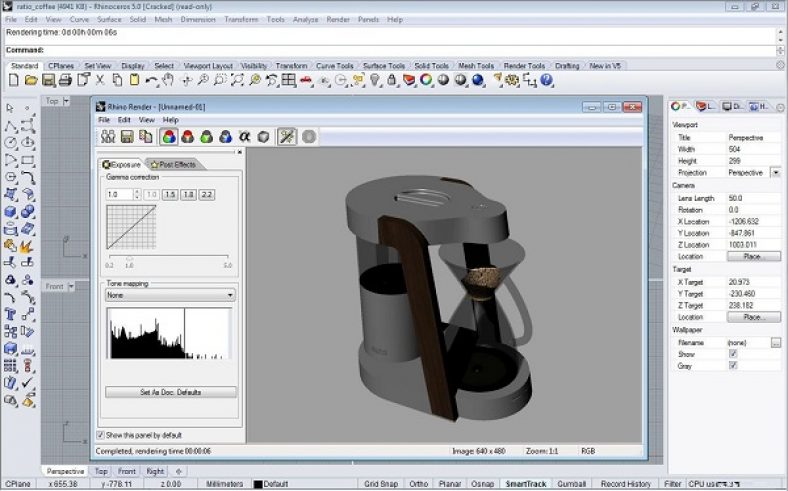Show the red channel only icon

click(187, 137)
